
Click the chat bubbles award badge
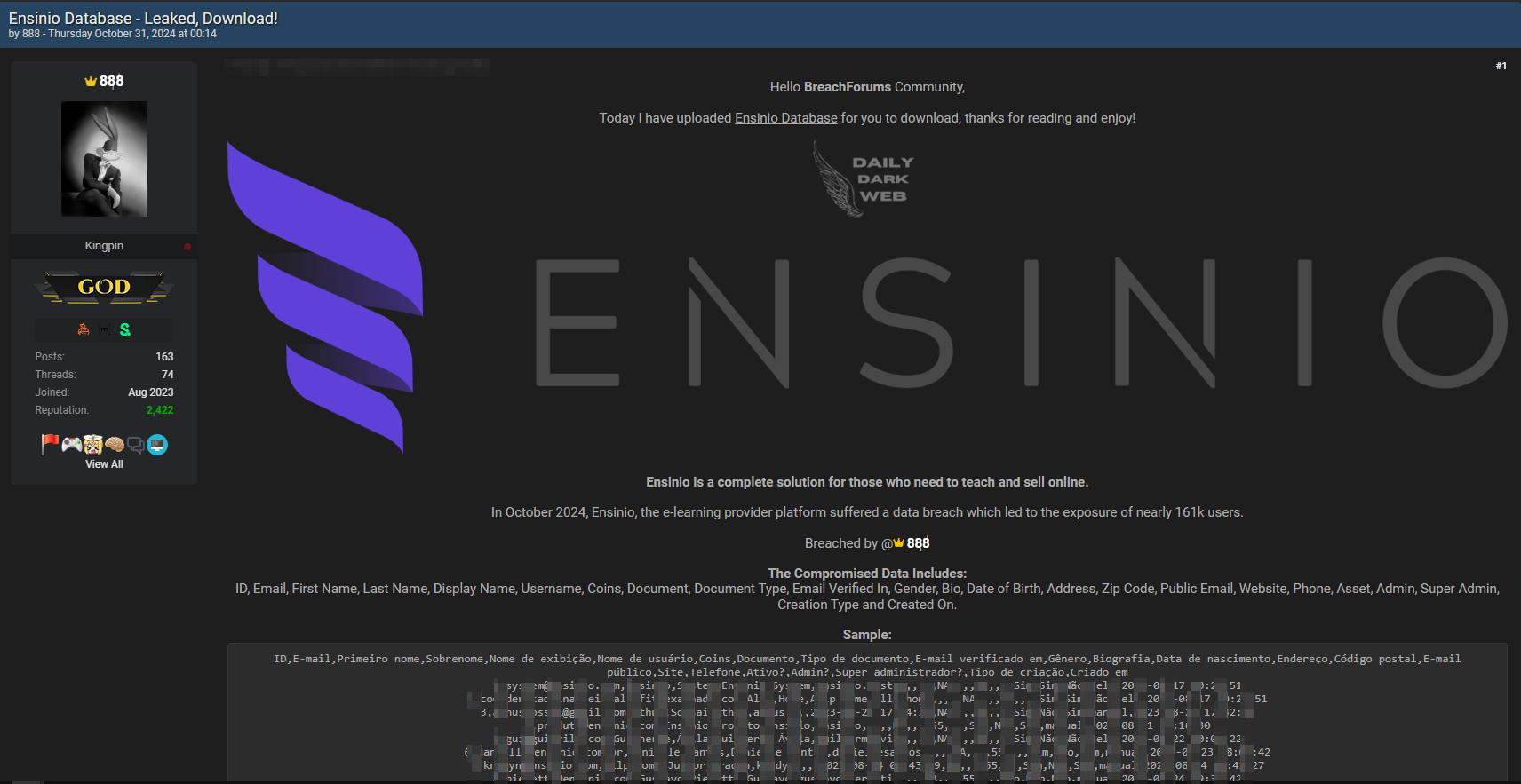pos(135,445)
